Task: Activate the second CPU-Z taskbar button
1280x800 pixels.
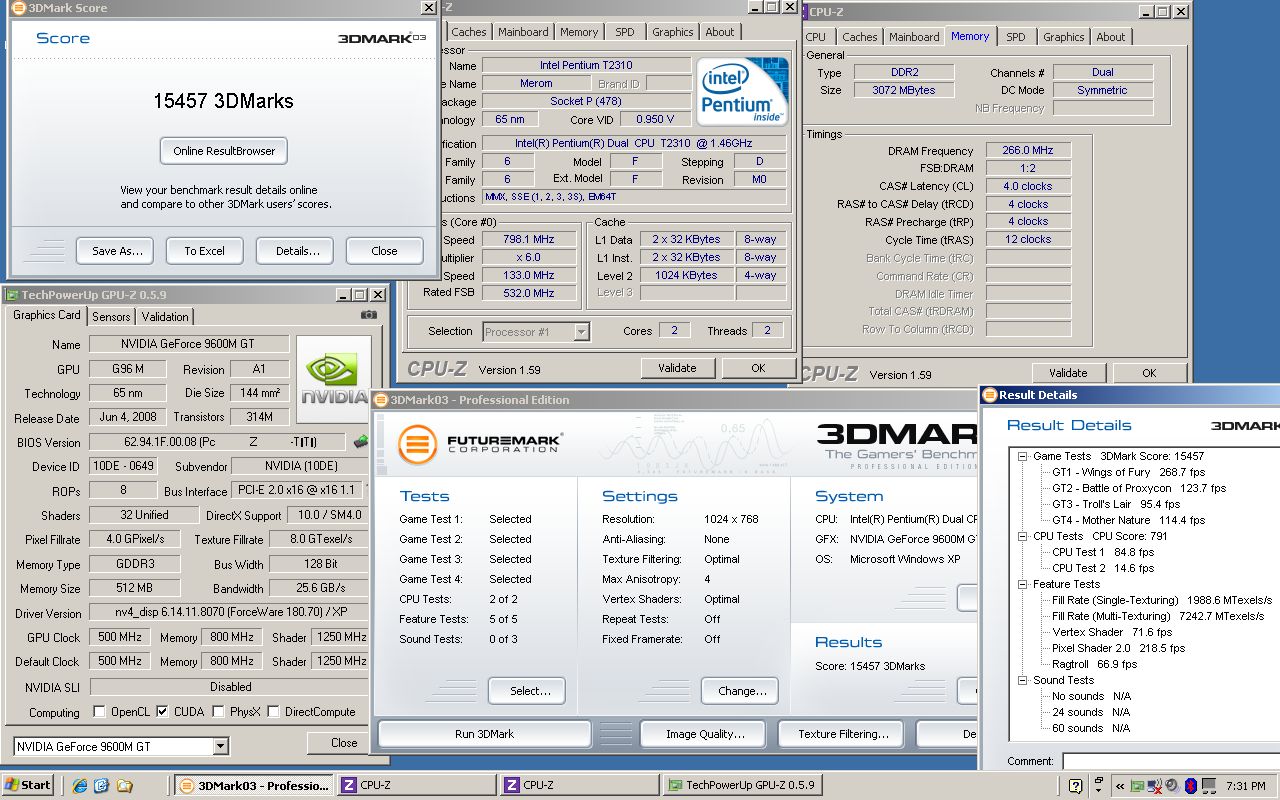Action: pyautogui.click(x=580, y=785)
